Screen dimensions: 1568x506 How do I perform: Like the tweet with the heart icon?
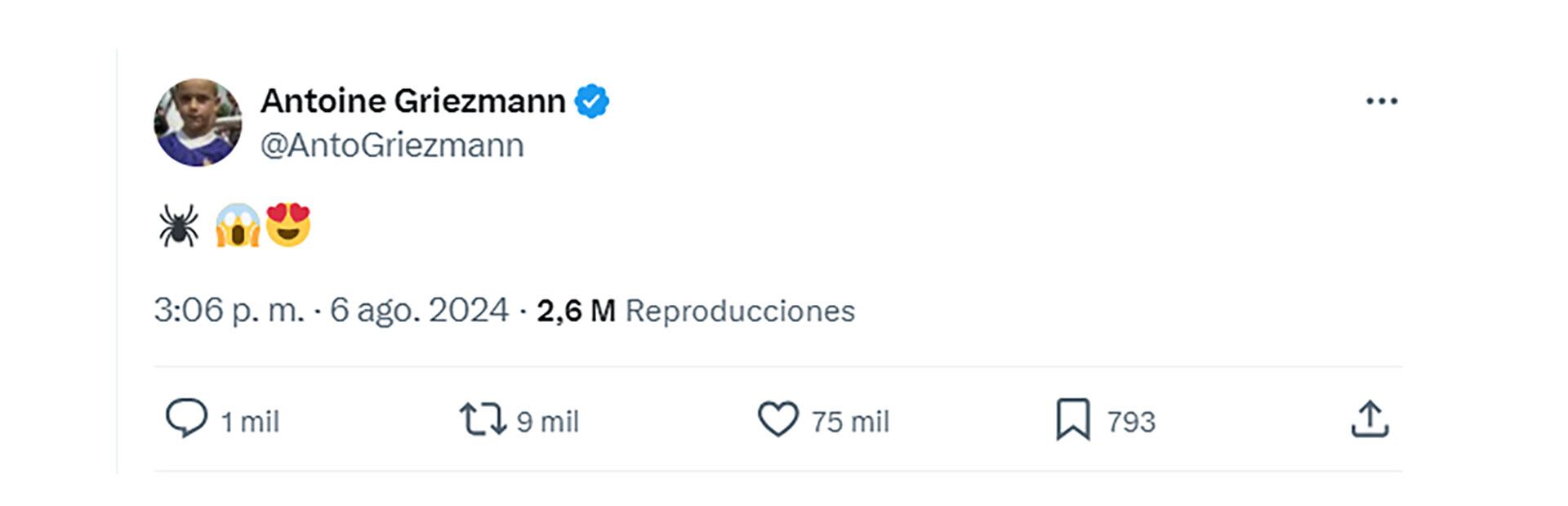coord(777,419)
